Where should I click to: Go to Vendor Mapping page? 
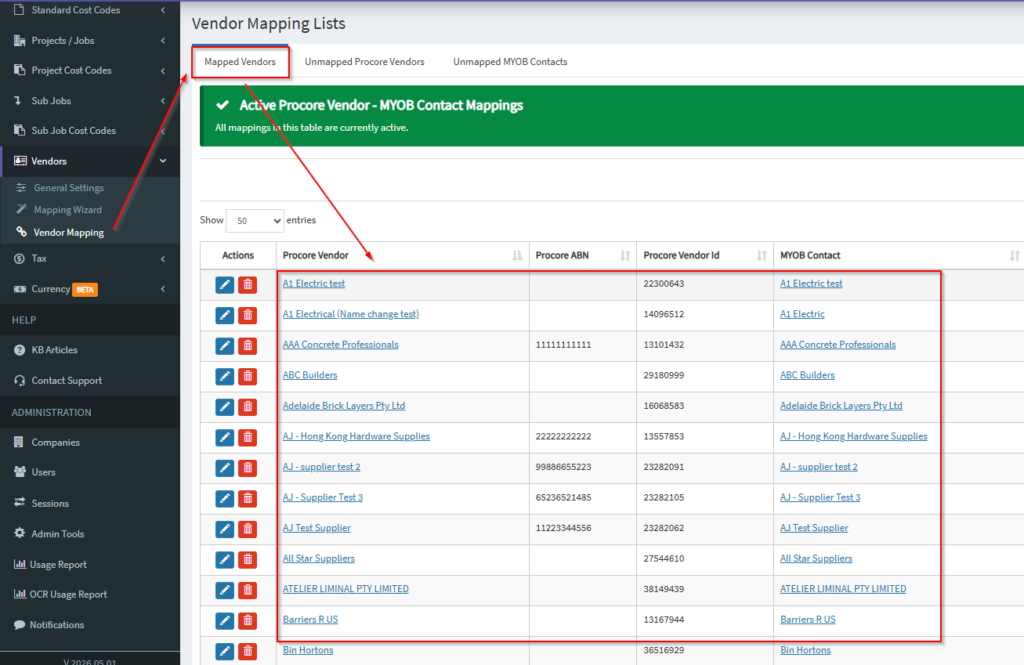tap(69, 233)
